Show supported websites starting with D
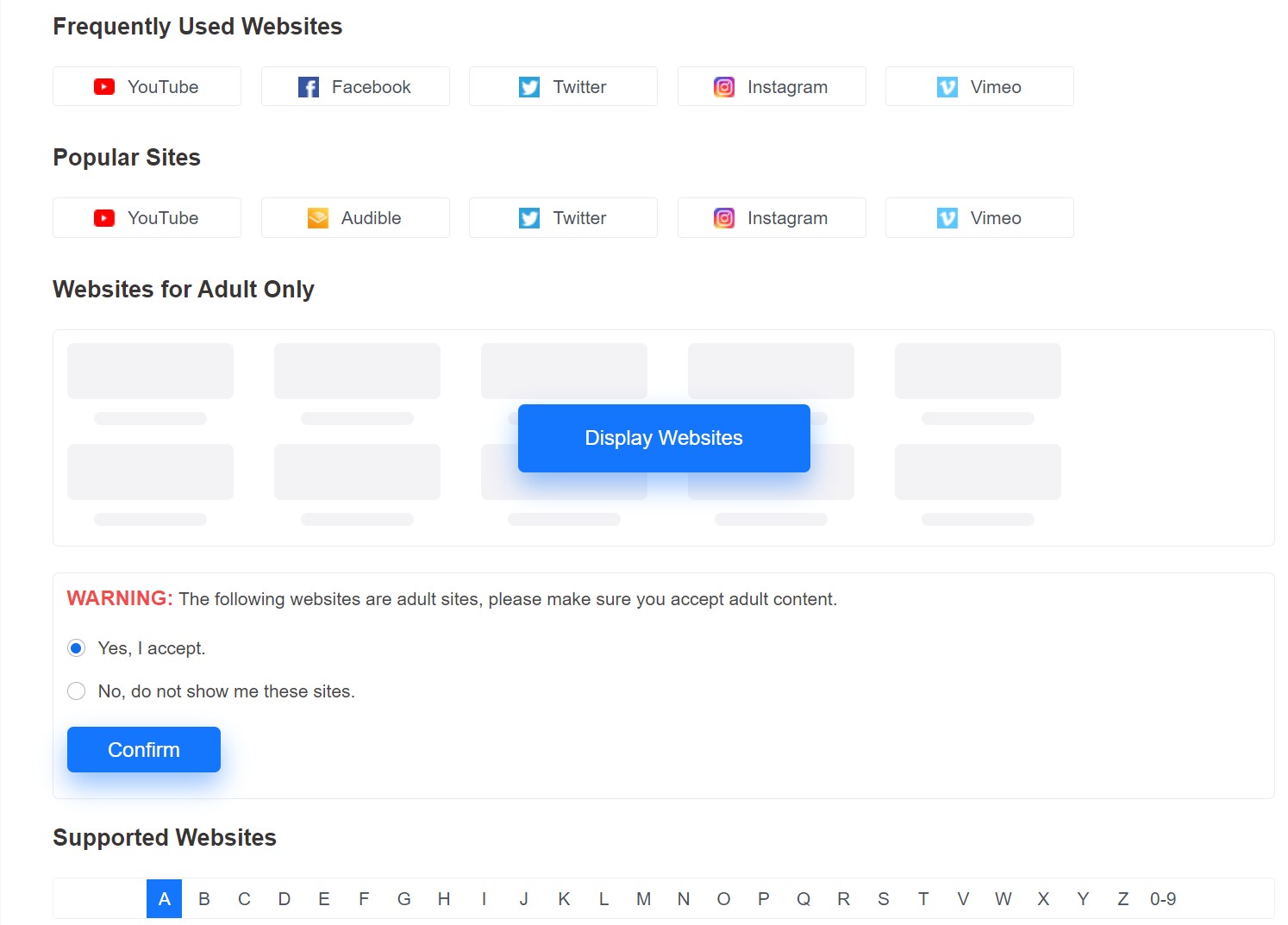Screen dimensions: 1288x925 [x=284, y=899]
